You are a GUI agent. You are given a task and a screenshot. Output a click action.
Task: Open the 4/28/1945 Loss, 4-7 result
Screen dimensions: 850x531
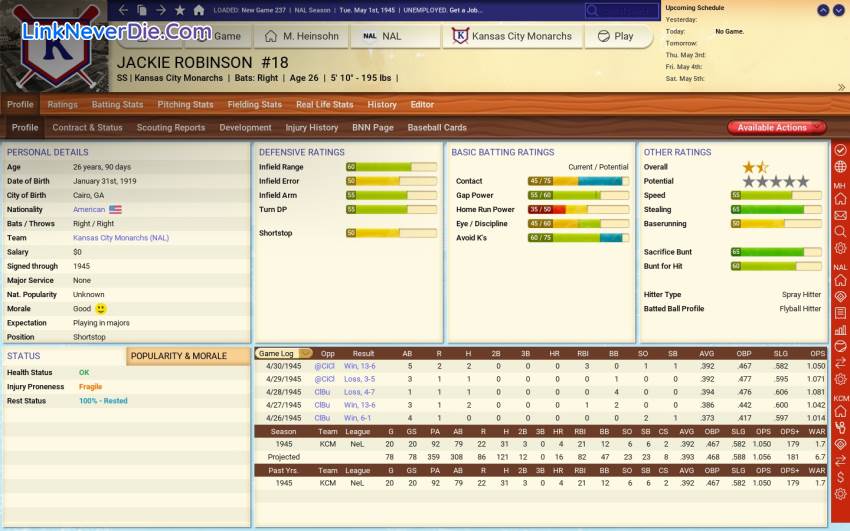(x=359, y=392)
